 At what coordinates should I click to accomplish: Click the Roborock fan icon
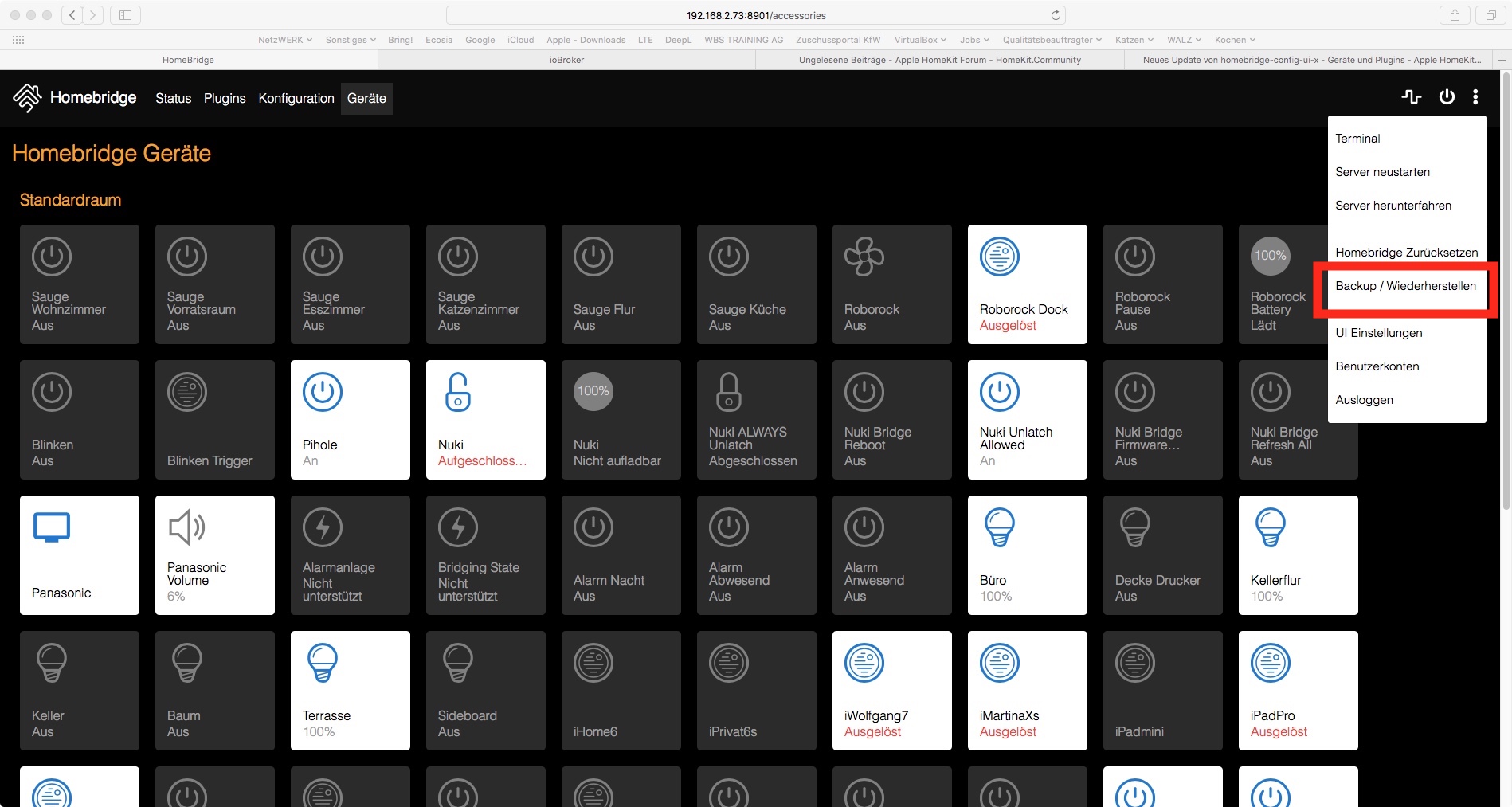coord(864,257)
